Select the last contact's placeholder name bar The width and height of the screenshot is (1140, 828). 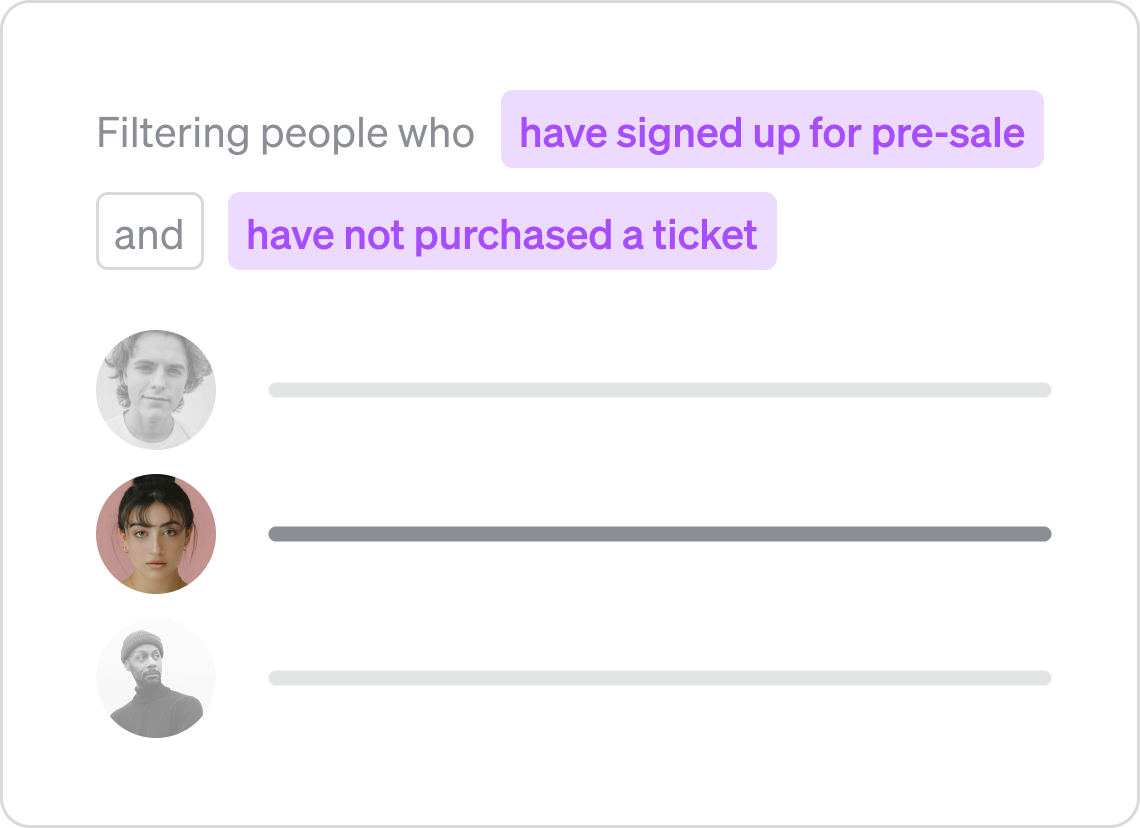[658, 677]
